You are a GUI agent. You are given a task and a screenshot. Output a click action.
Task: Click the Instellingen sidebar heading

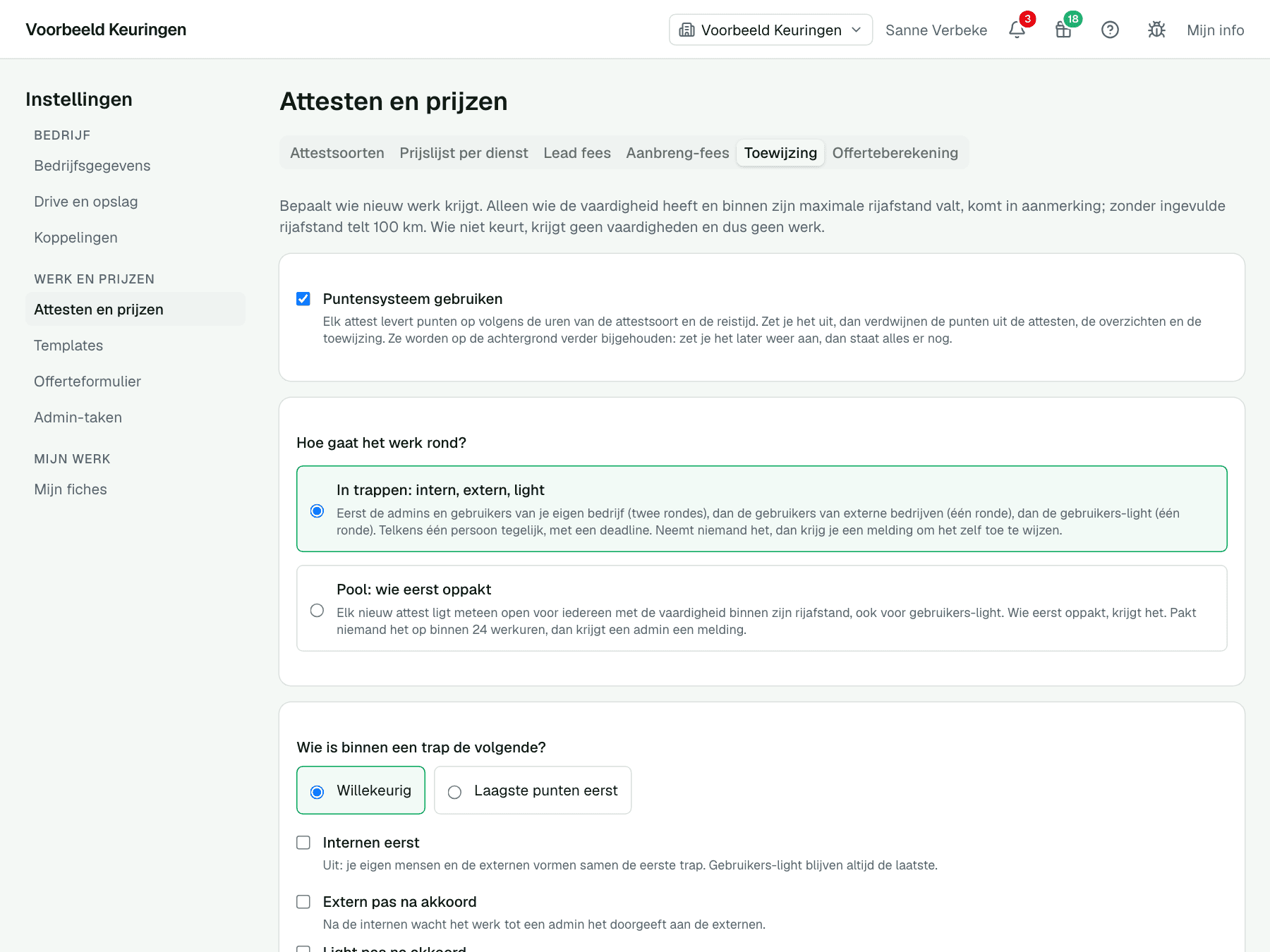point(79,99)
